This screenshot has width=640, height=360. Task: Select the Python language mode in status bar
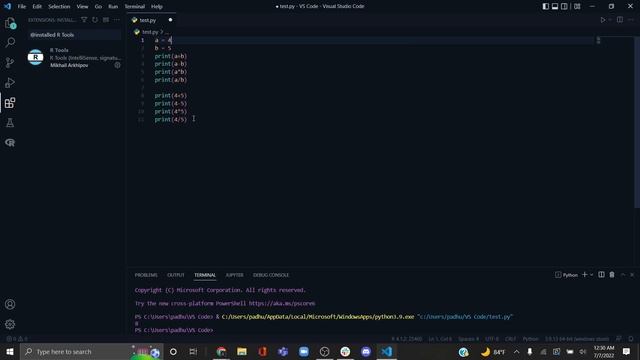click(x=531, y=339)
